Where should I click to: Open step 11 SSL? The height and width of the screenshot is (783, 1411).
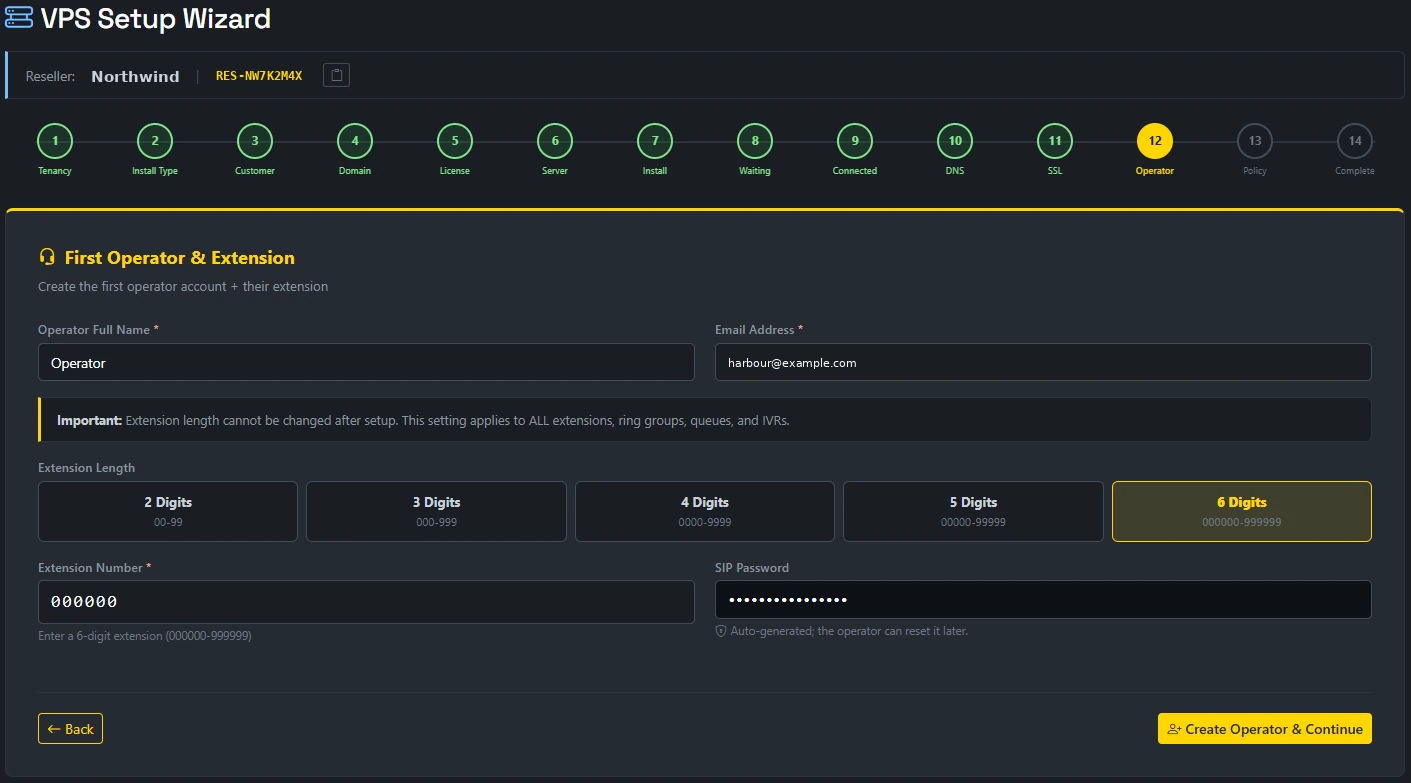pyautogui.click(x=1055, y=141)
